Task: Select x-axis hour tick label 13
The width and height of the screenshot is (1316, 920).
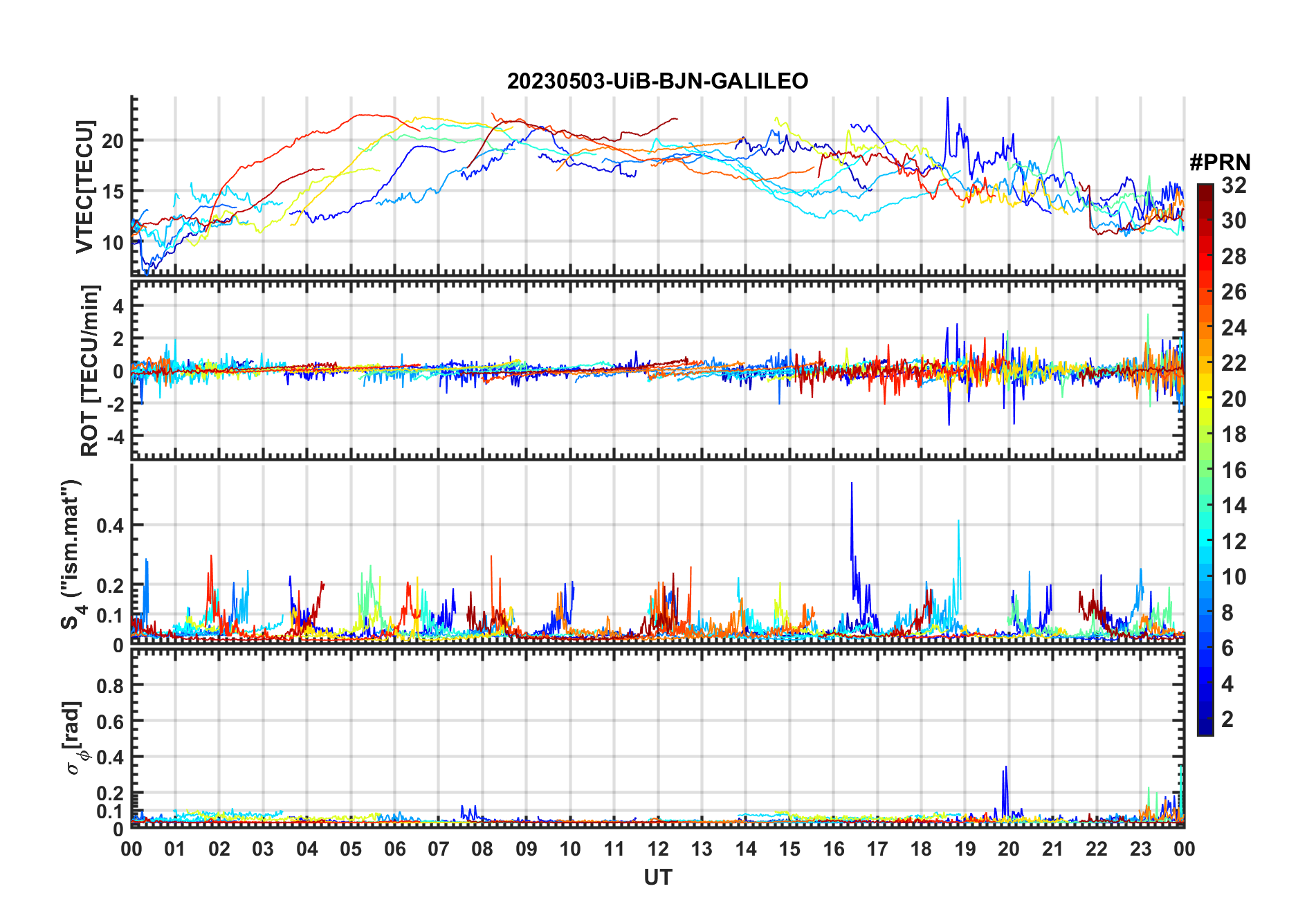Action: pos(702,849)
